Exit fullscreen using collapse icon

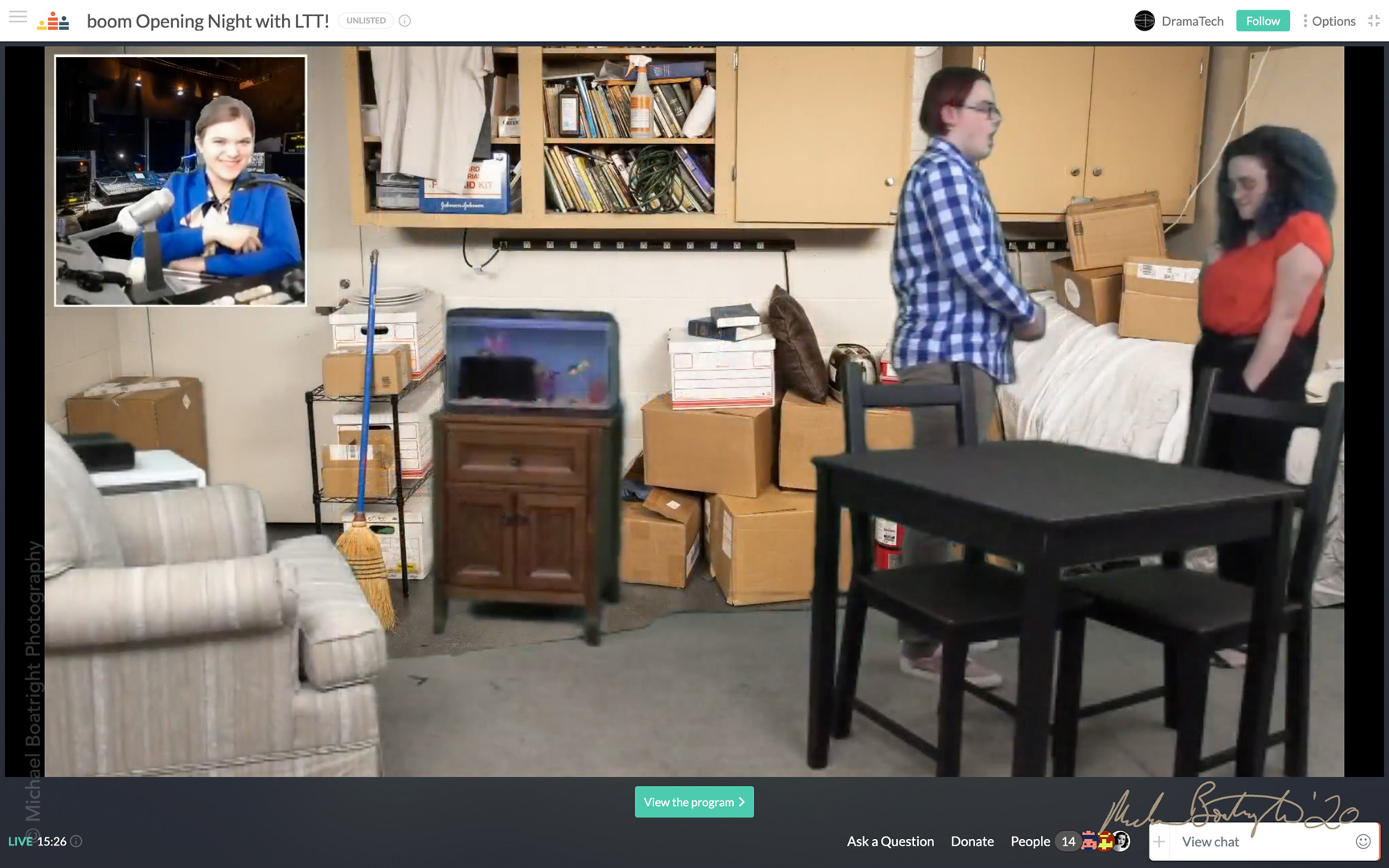pyautogui.click(x=1374, y=21)
